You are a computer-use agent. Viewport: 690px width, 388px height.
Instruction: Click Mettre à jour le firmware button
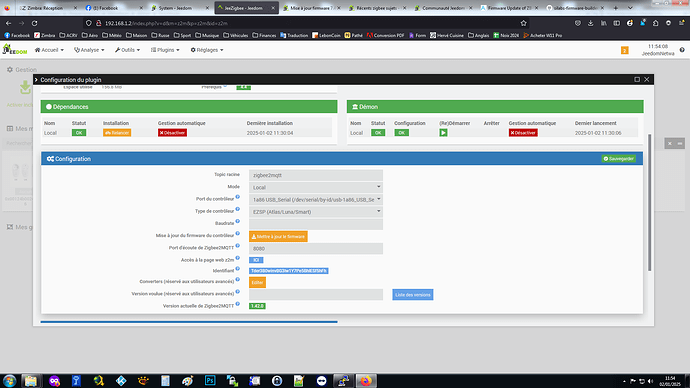click(x=278, y=237)
